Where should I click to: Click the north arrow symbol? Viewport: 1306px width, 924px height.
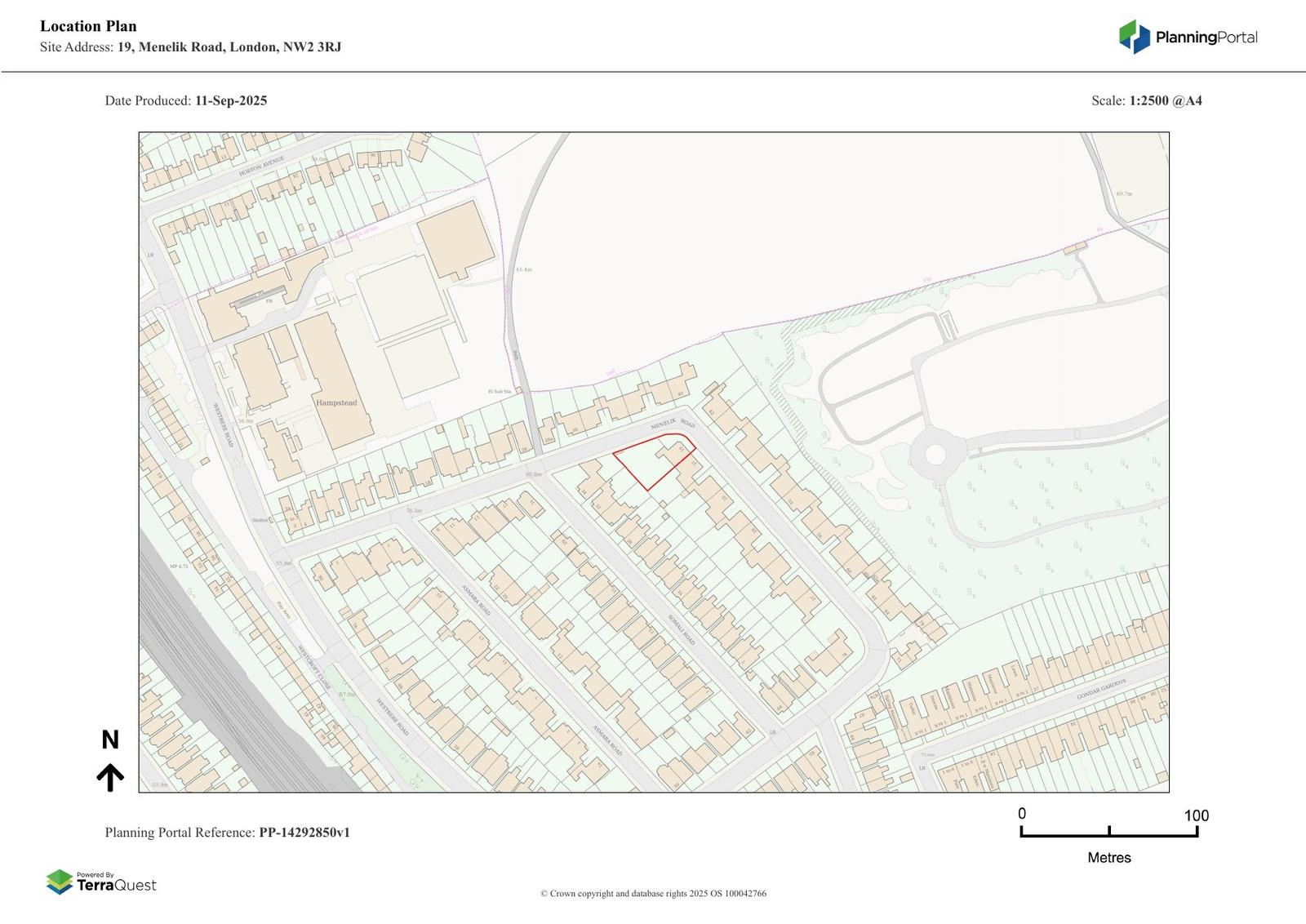110,778
